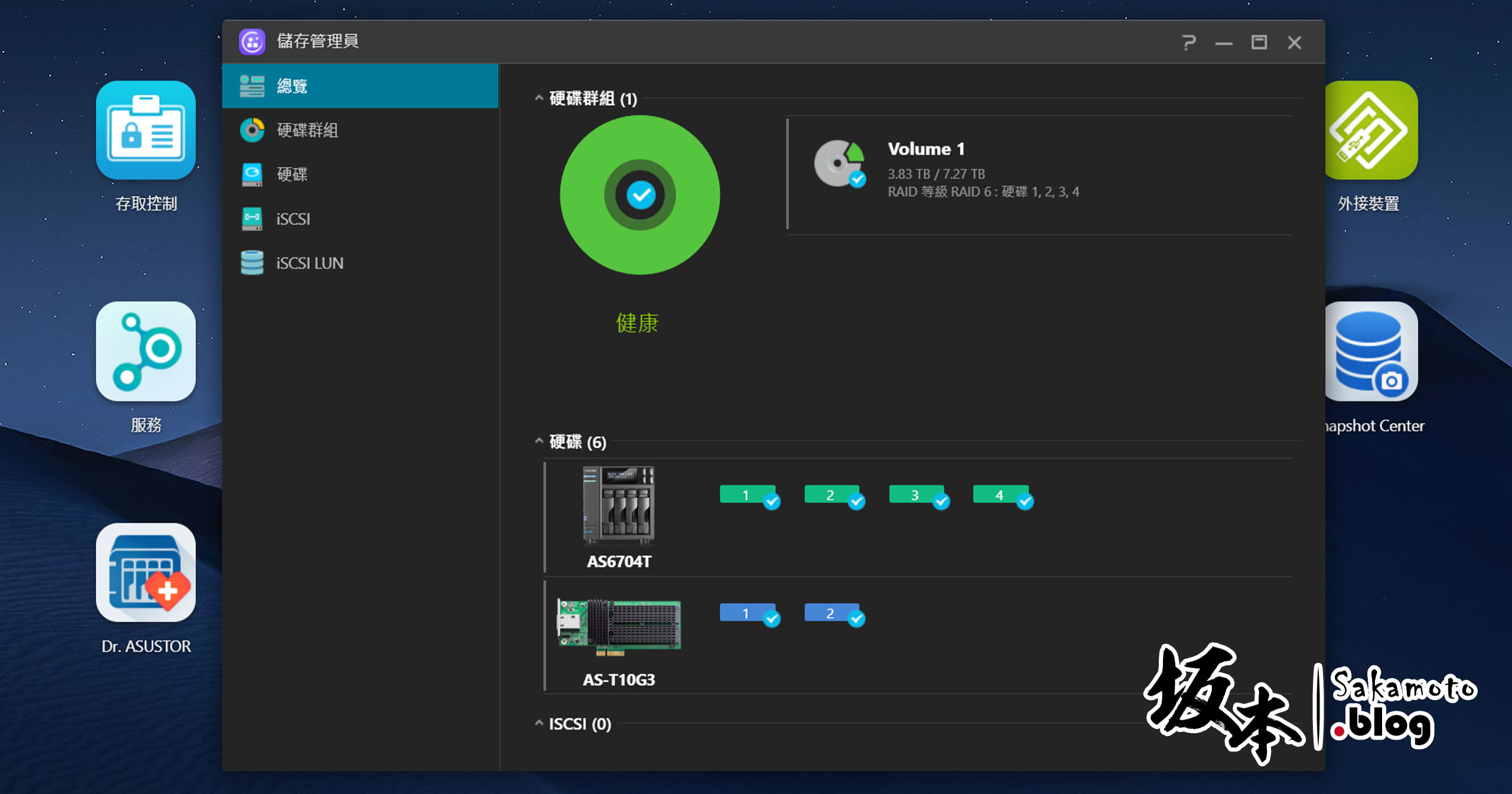Select 硬碟群組 in the sidebar
1512x794 pixels.
click(x=307, y=130)
